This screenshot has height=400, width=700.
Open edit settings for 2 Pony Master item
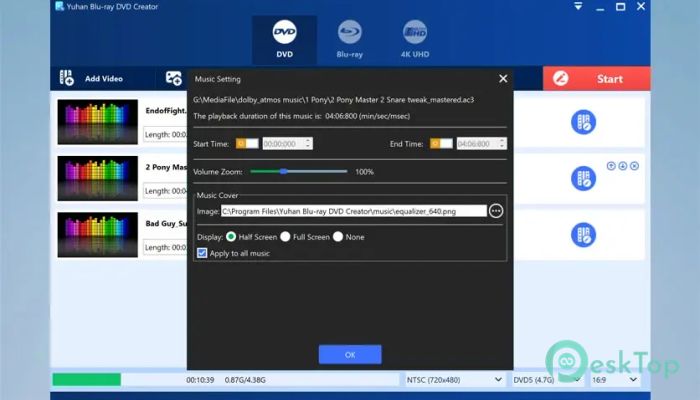[x=583, y=178]
